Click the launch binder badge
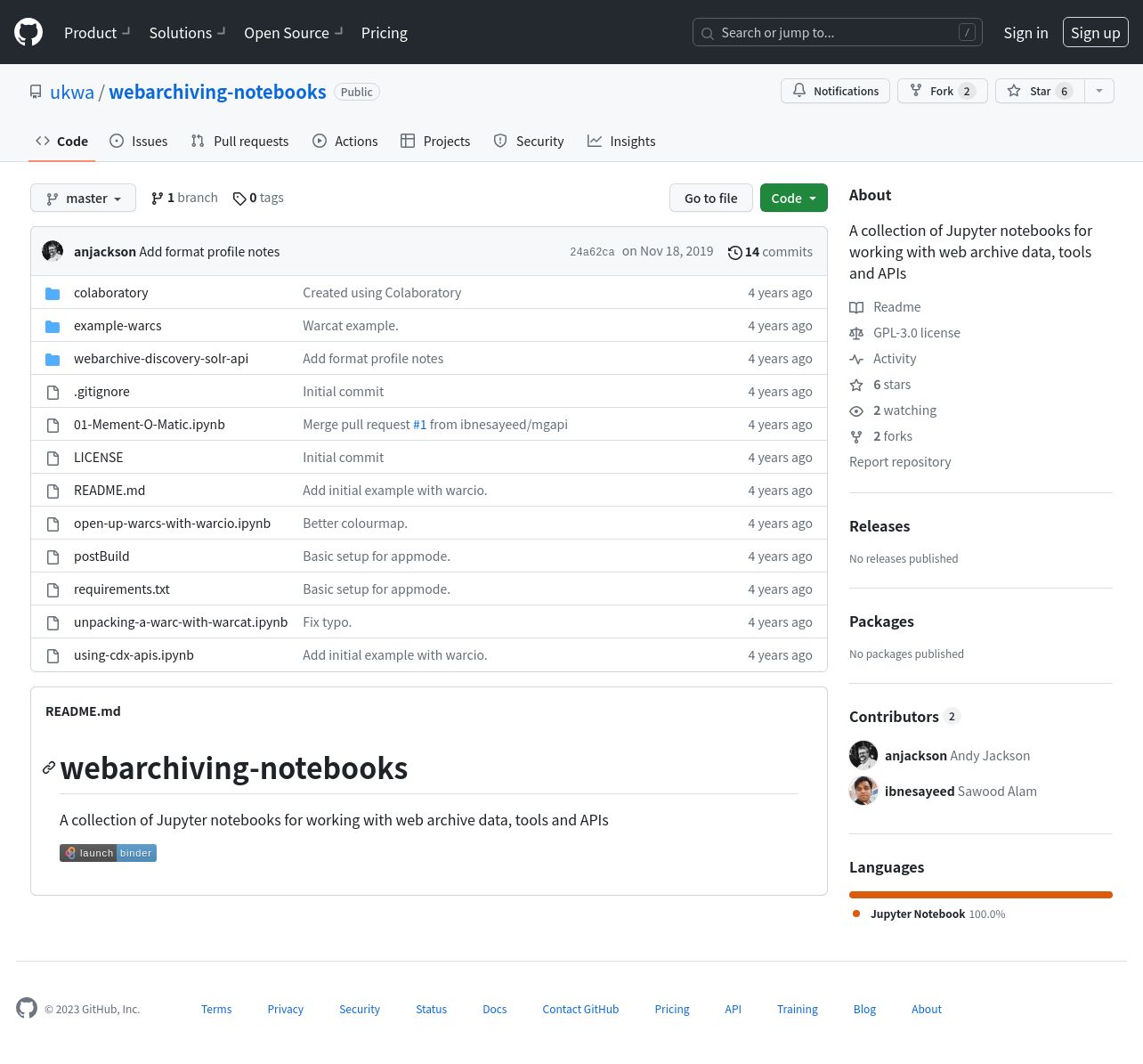 [x=108, y=853]
